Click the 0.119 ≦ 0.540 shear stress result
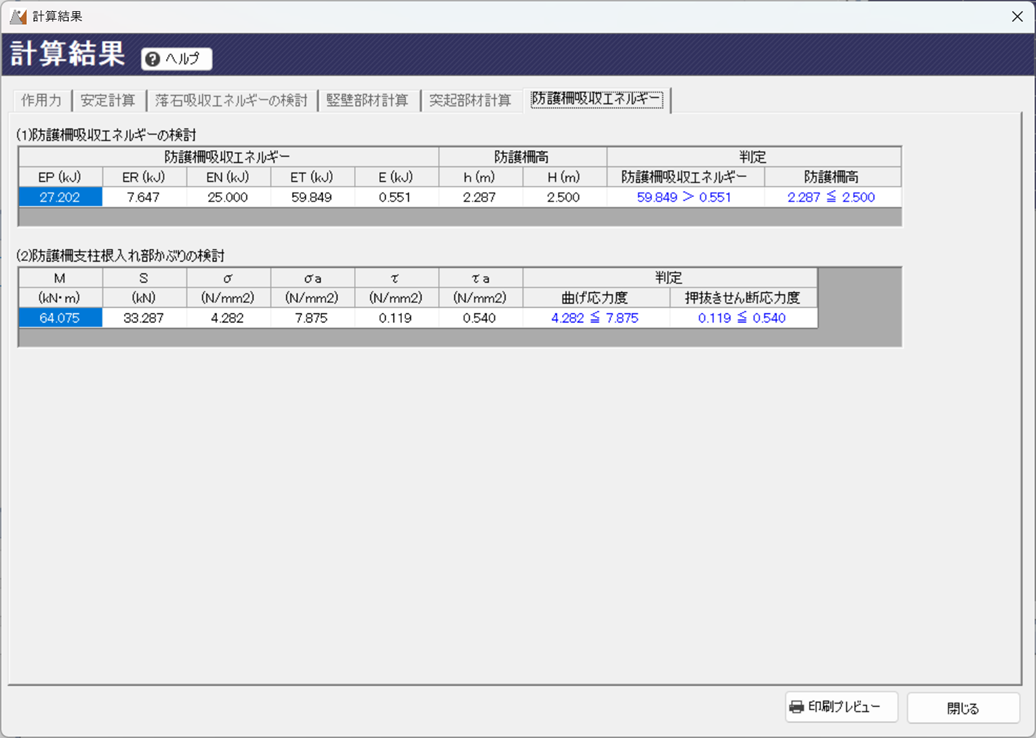This screenshot has width=1036, height=738. (x=742, y=318)
